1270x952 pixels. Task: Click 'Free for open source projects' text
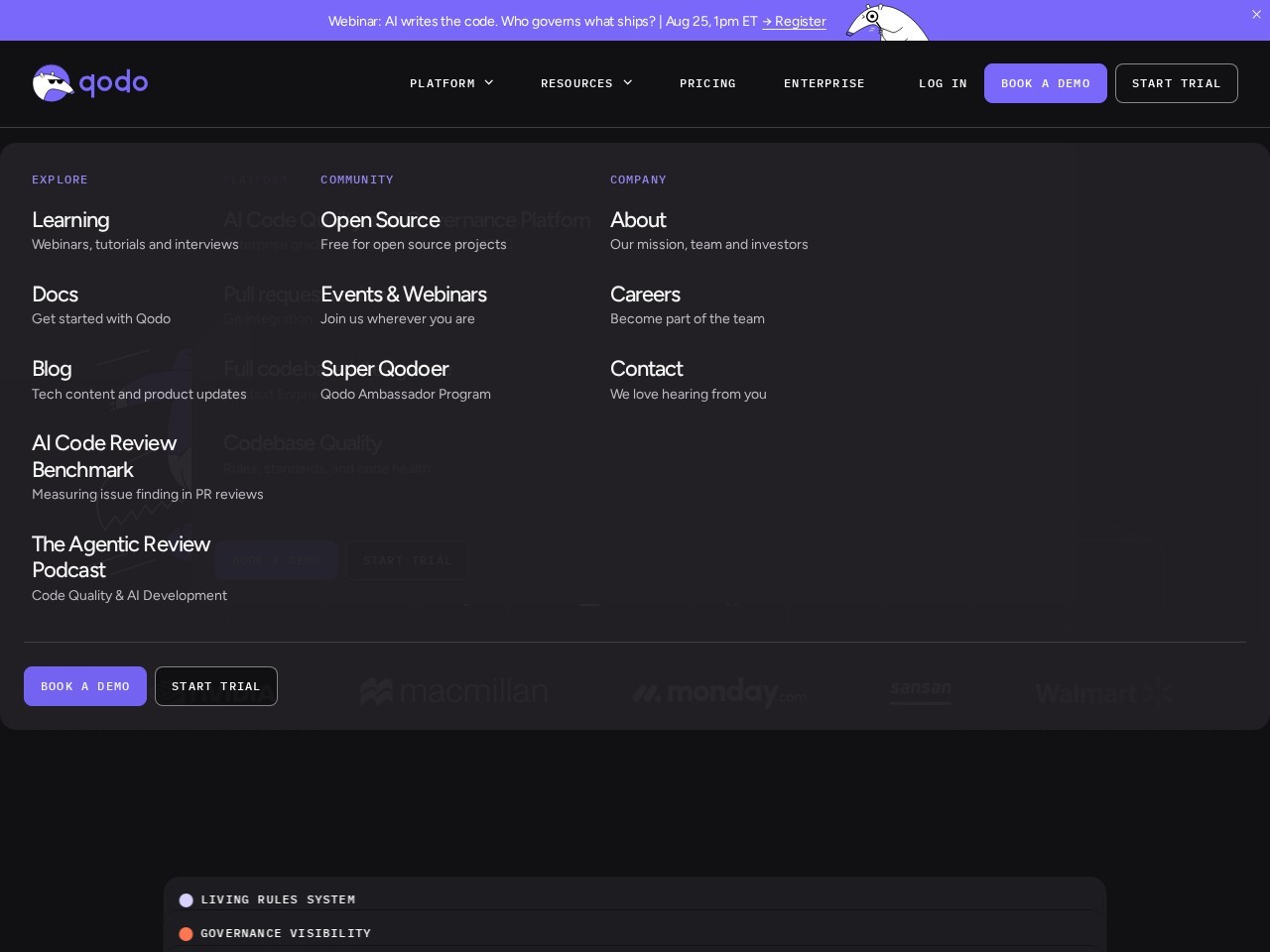click(x=414, y=244)
